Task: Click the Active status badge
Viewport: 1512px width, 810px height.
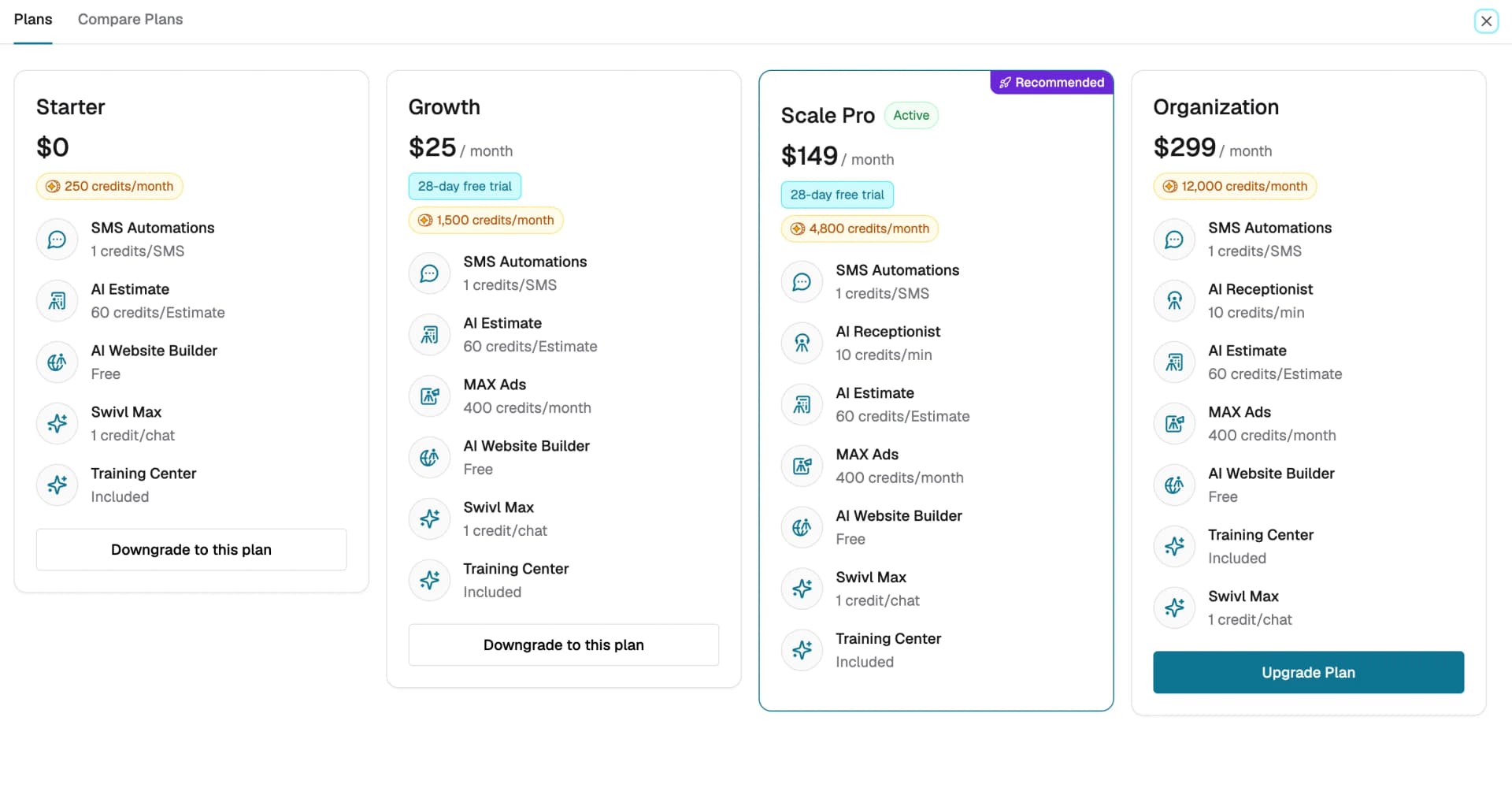Action: [911, 115]
